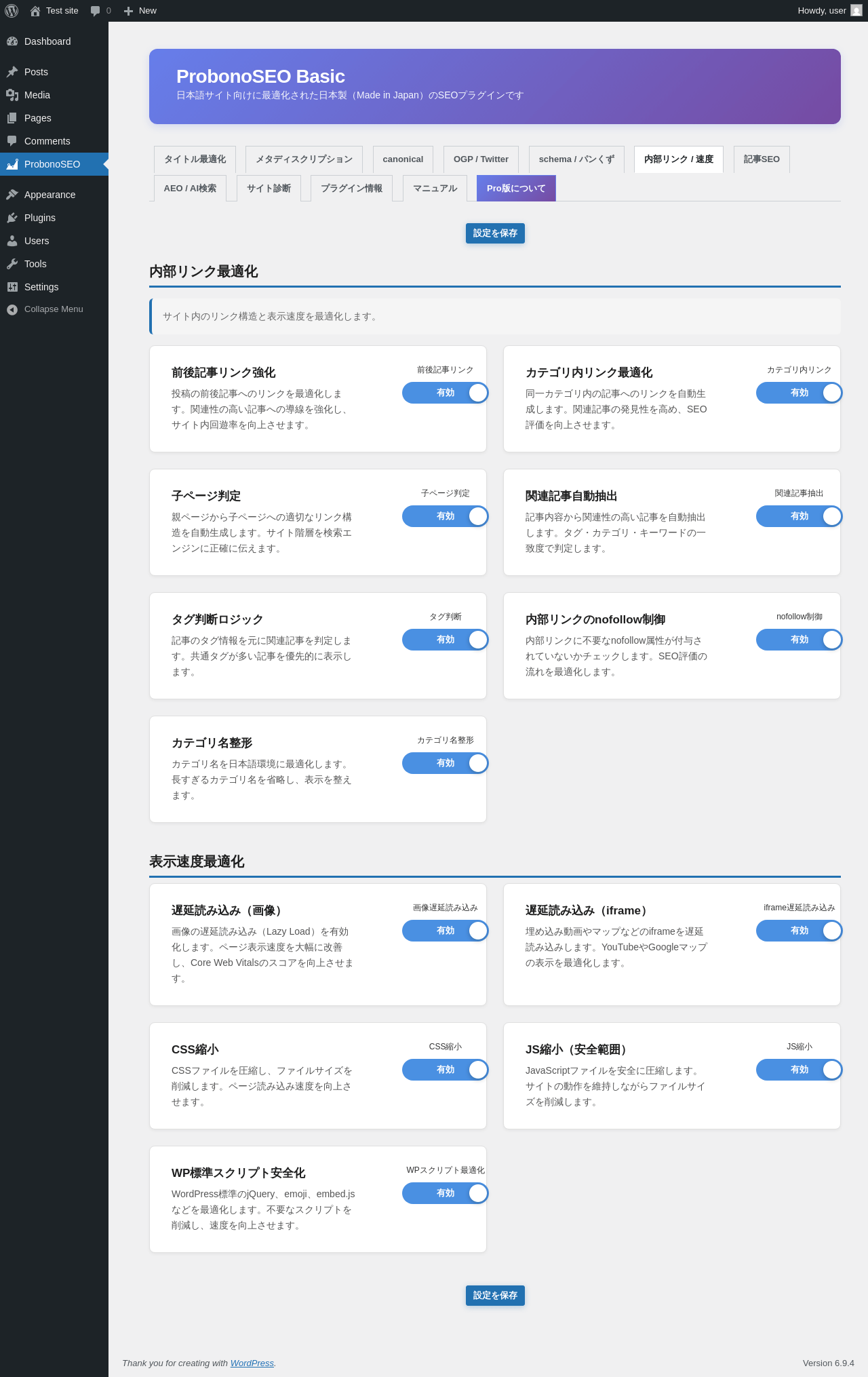Screen dimensions: 868x1377
Task: Open the Settings menu item
Action: point(54,287)
